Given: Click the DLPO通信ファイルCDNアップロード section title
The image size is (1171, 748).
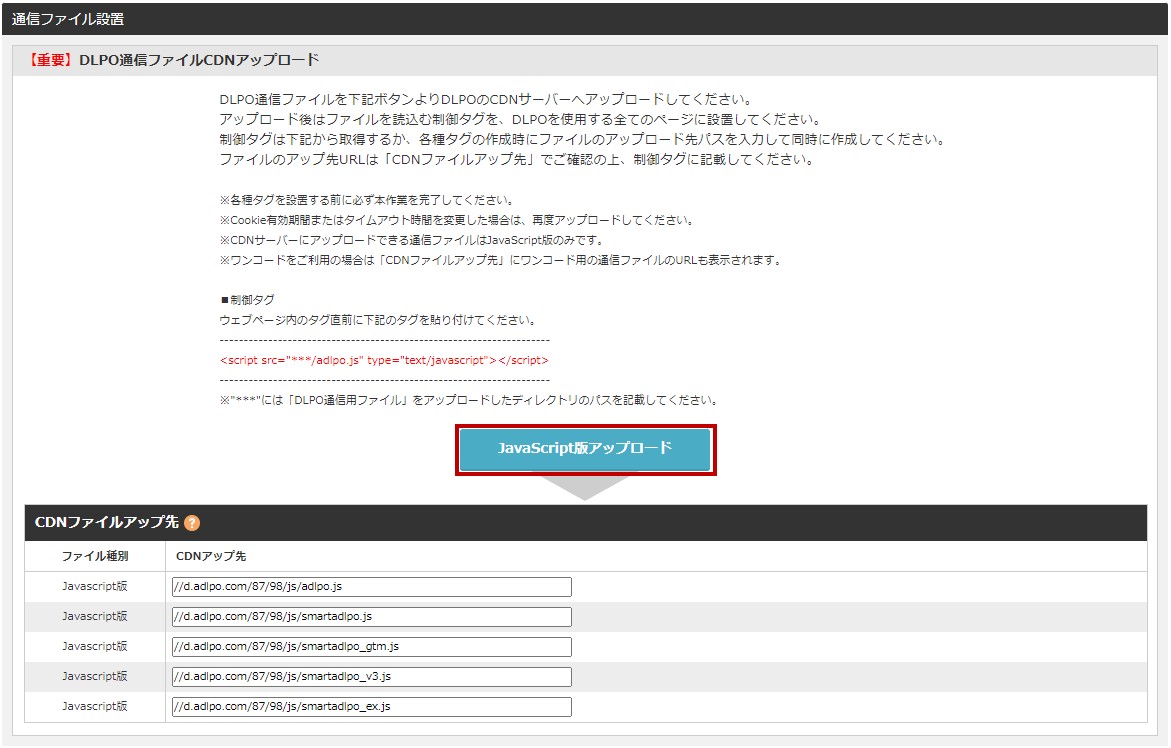Looking at the screenshot, I should pyautogui.click(x=173, y=60).
